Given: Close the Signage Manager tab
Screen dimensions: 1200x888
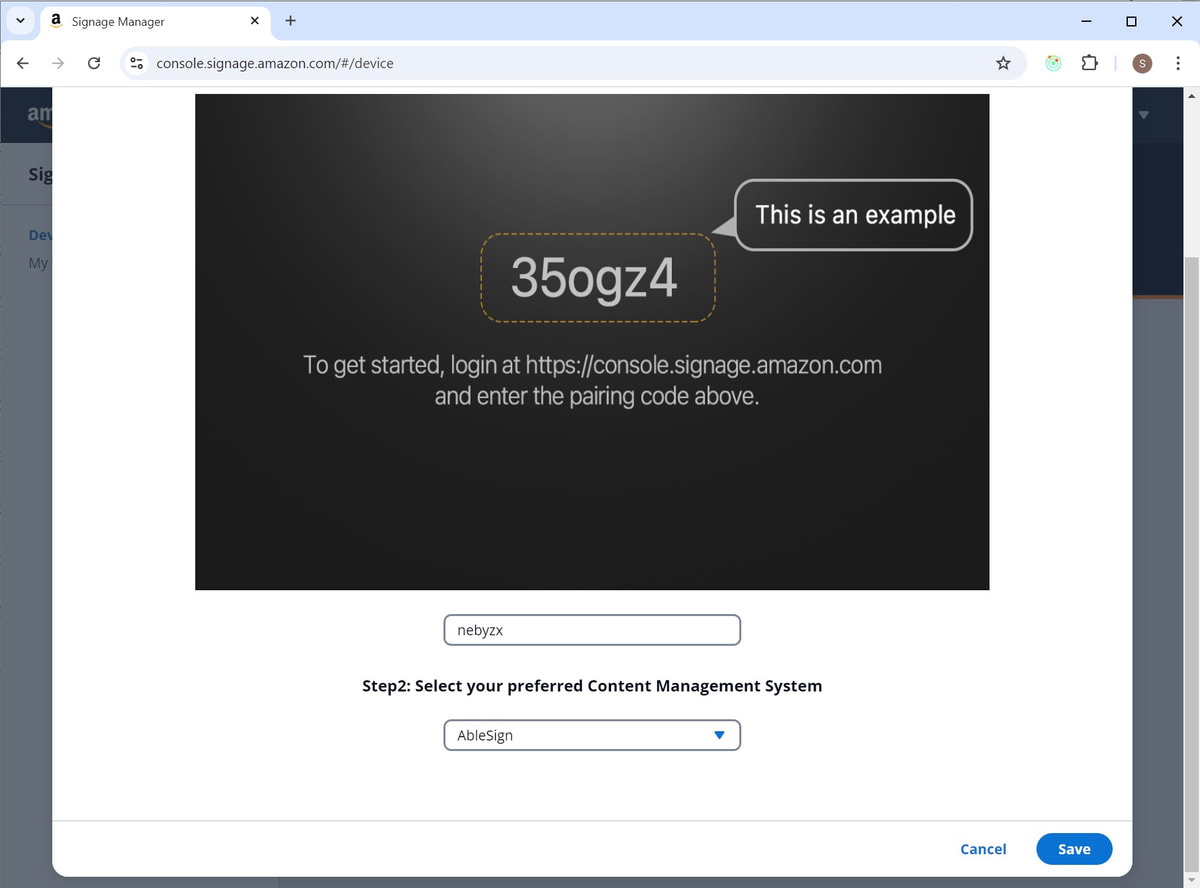Looking at the screenshot, I should [x=255, y=21].
